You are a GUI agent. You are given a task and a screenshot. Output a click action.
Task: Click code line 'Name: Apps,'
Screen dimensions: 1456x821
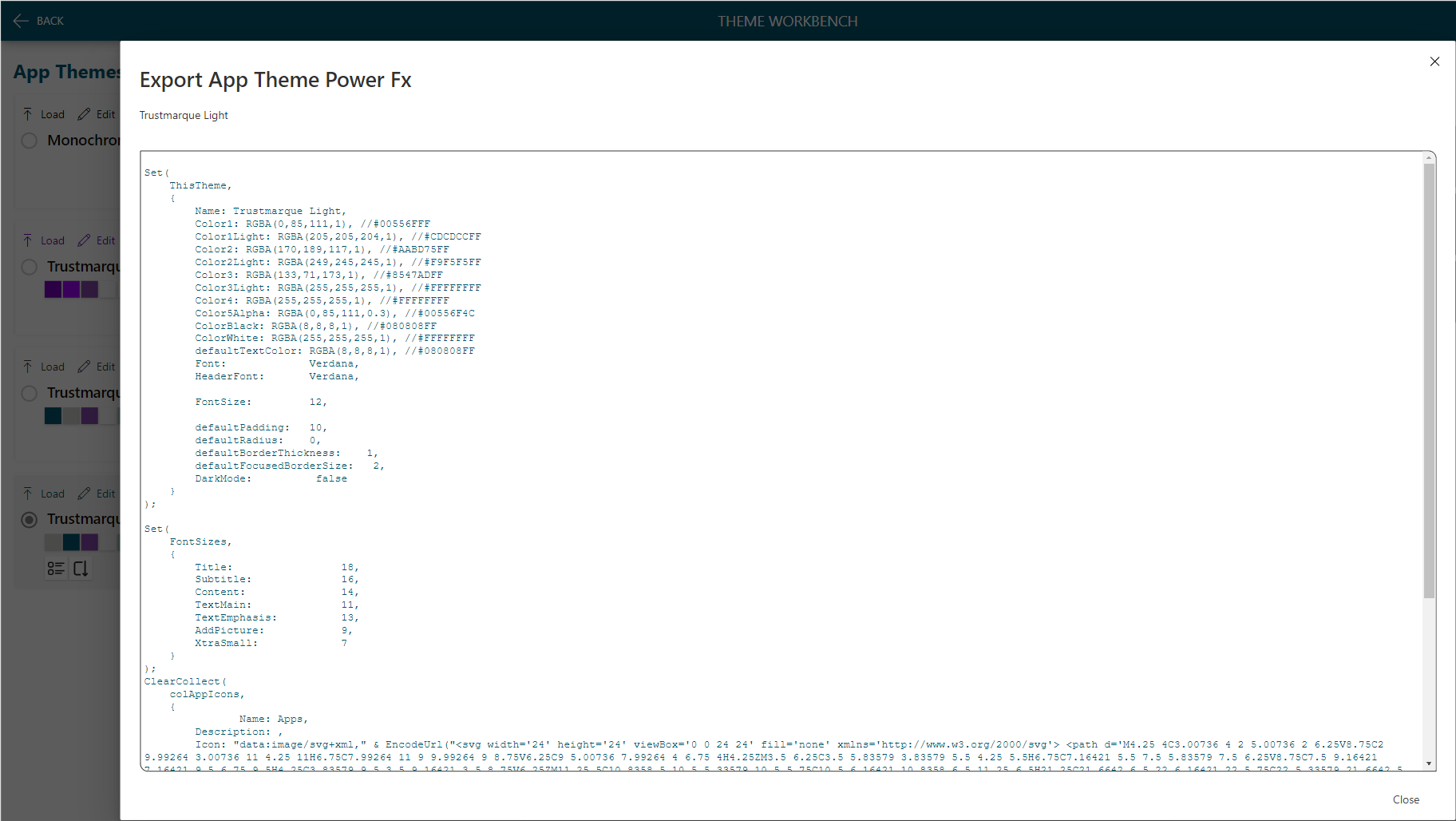274,719
